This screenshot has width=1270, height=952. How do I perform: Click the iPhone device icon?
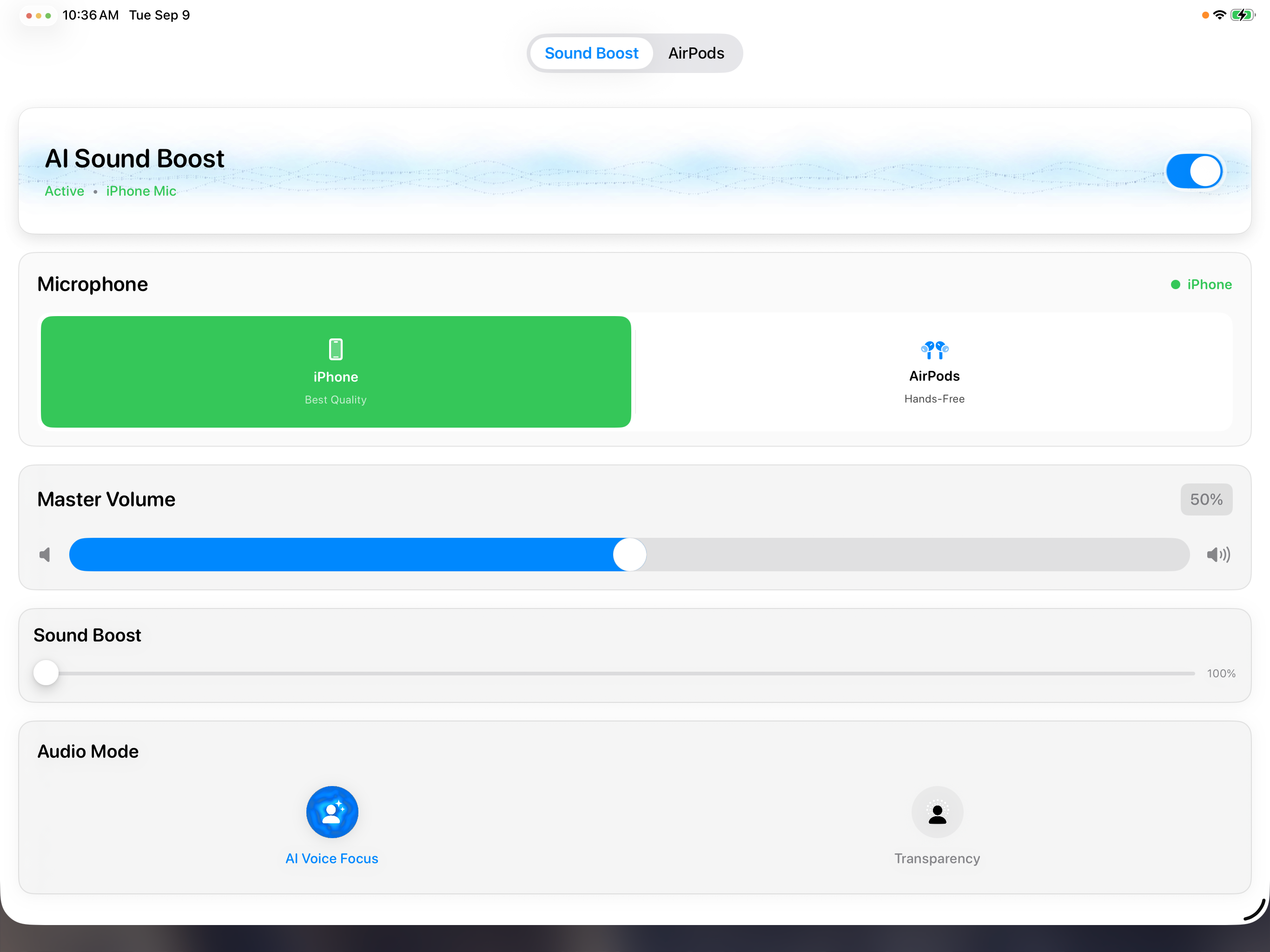pyautogui.click(x=336, y=349)
